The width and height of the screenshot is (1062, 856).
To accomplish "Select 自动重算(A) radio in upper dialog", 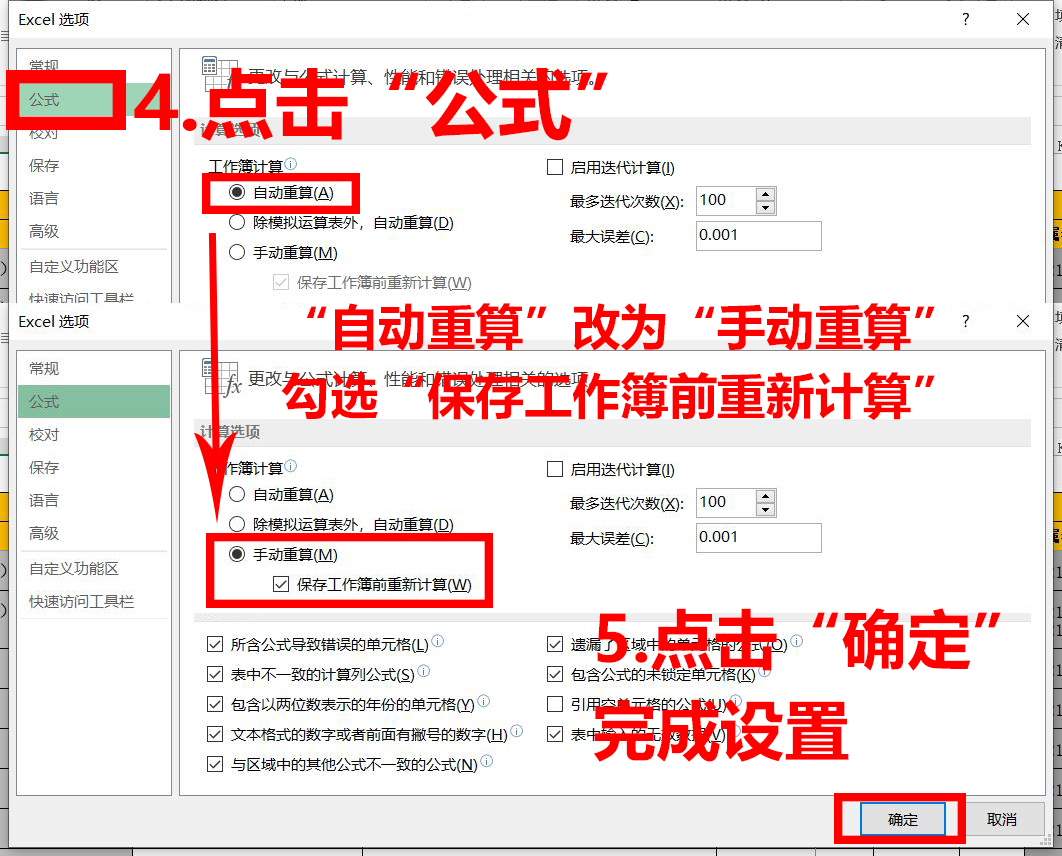I will (236, 192).
